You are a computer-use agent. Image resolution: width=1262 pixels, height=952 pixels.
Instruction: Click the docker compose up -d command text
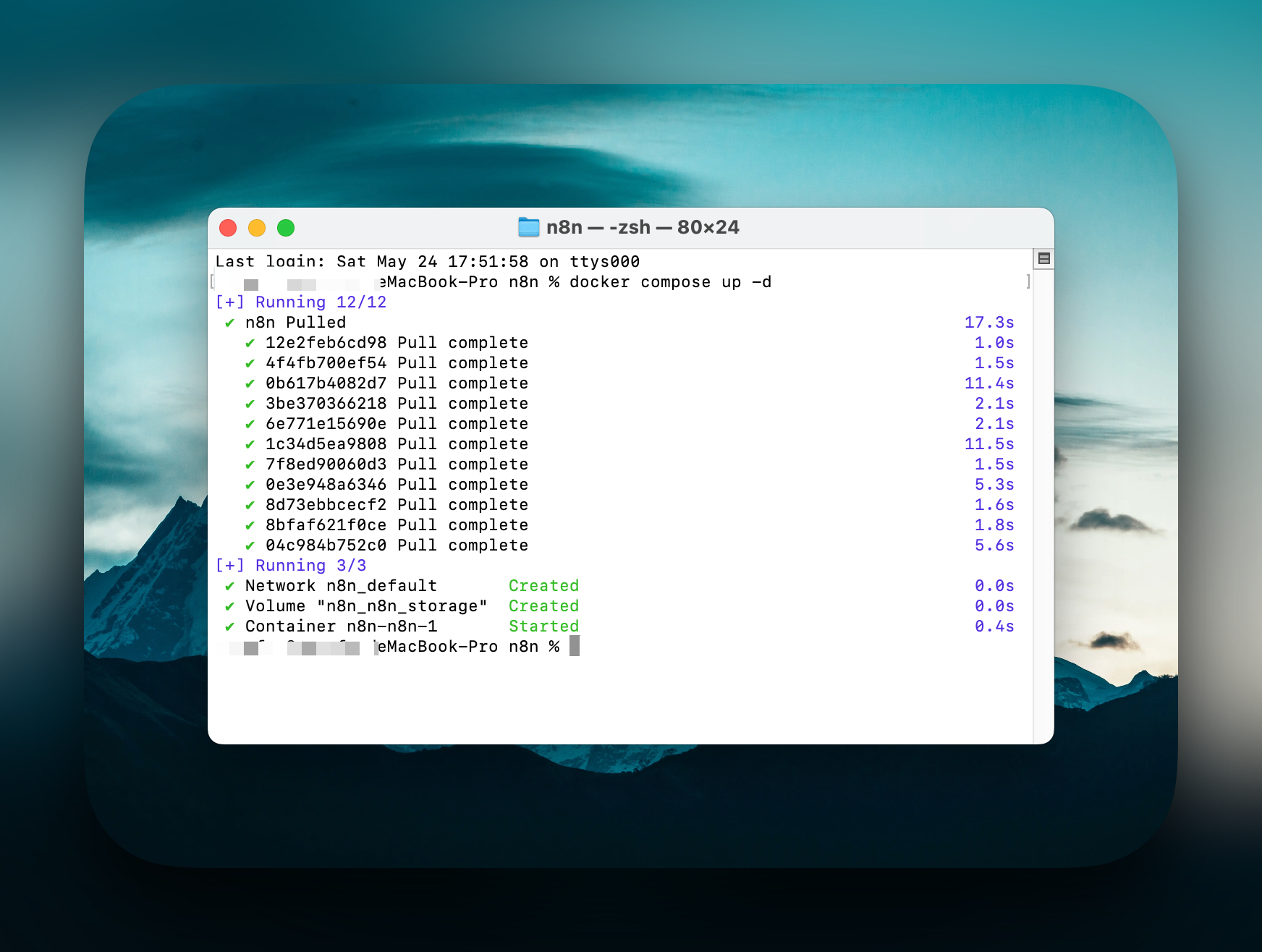pos(669,282)
